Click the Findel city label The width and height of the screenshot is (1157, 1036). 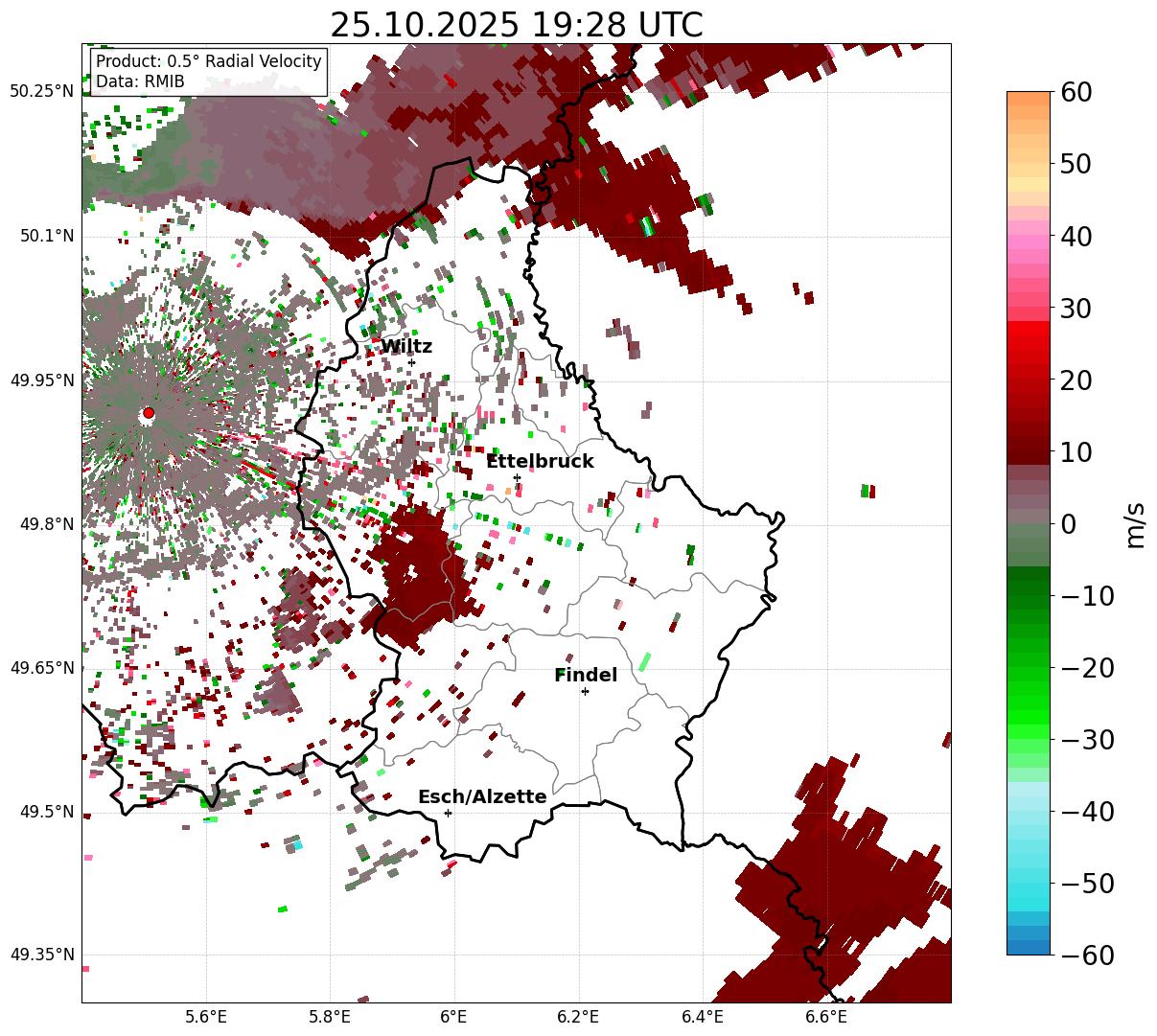(586, 676)
